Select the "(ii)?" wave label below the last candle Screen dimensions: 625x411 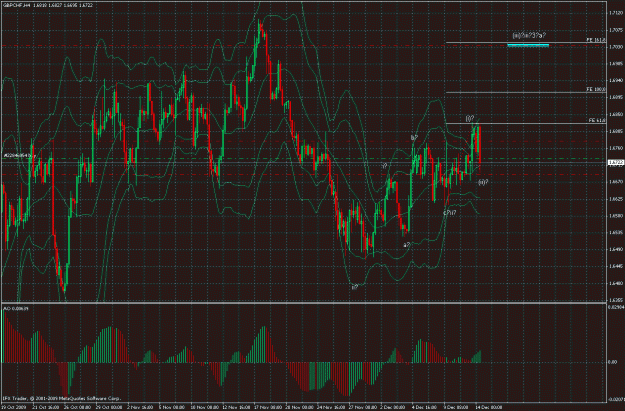coord(483,182)
